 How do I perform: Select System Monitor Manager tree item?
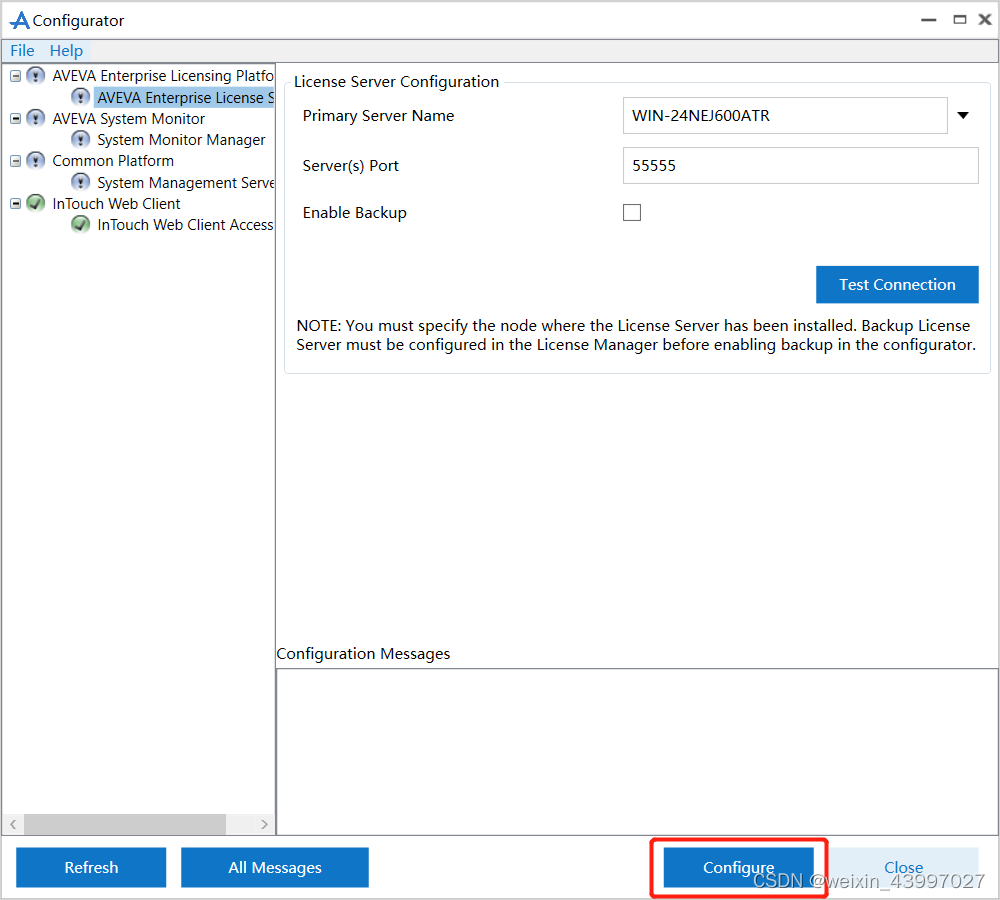click(181, 140)
